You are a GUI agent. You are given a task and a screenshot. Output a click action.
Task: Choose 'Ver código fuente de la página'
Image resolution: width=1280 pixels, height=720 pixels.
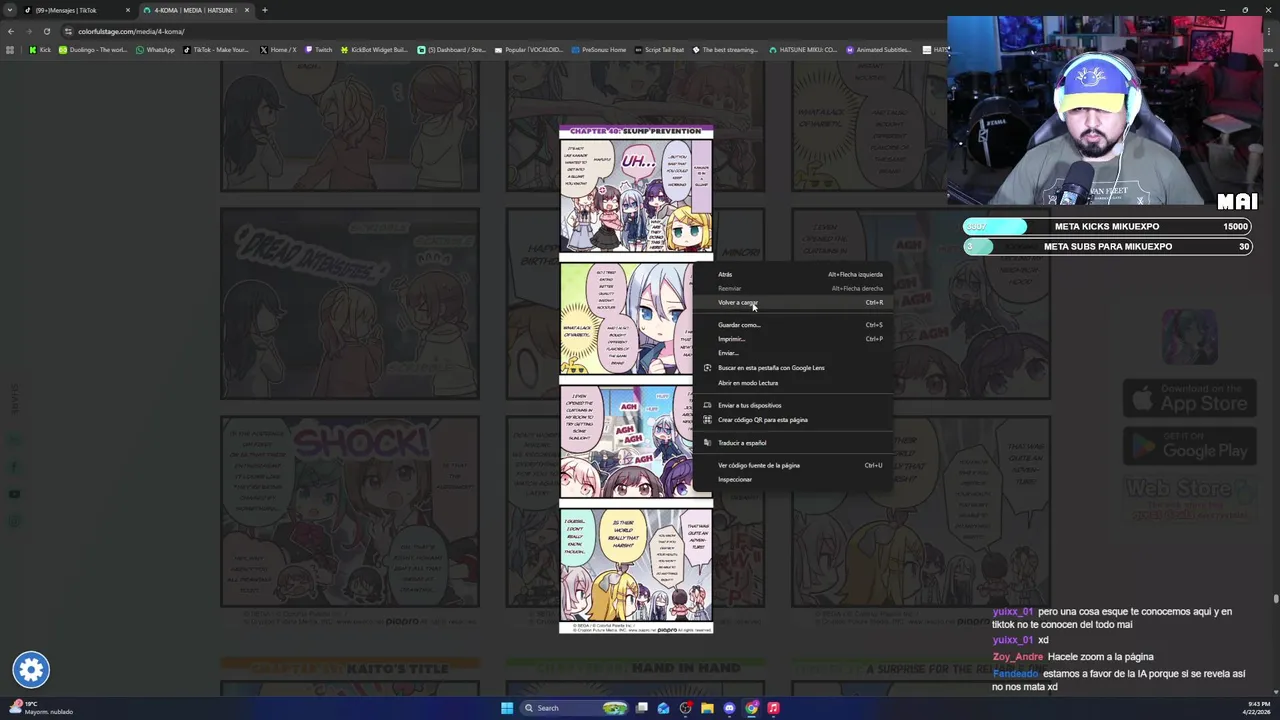[x=794, y=465]
